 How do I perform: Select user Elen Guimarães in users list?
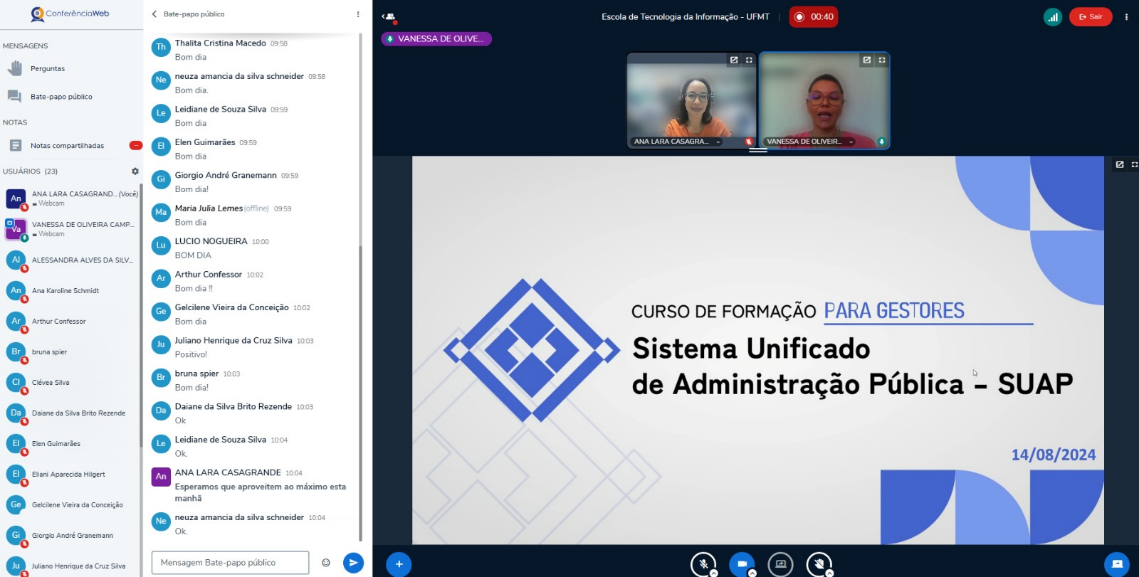tap(70, 443)
